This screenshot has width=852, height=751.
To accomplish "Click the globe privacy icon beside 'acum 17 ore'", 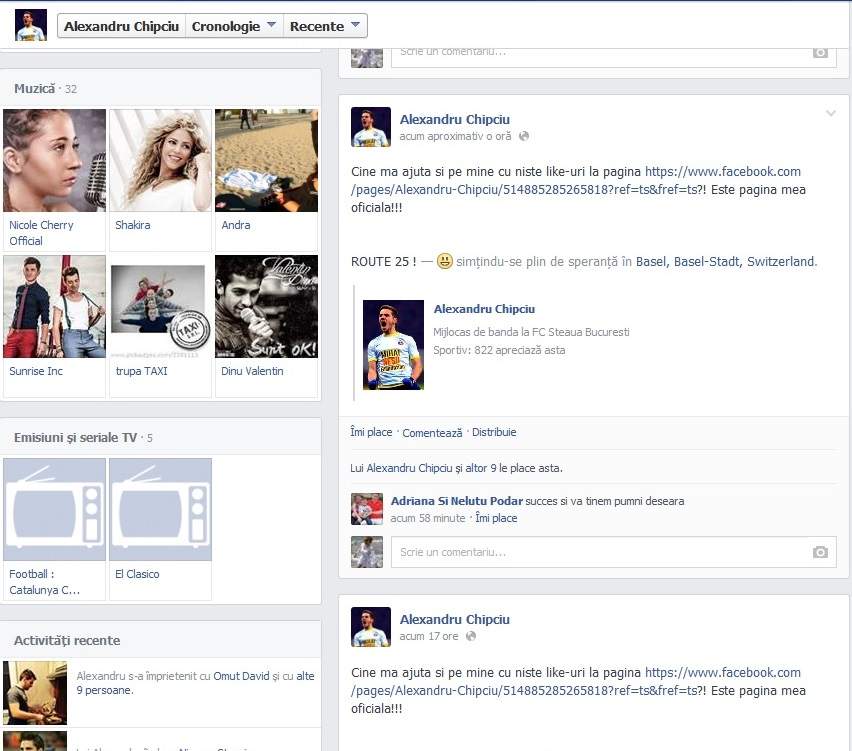I will (471, 636).
